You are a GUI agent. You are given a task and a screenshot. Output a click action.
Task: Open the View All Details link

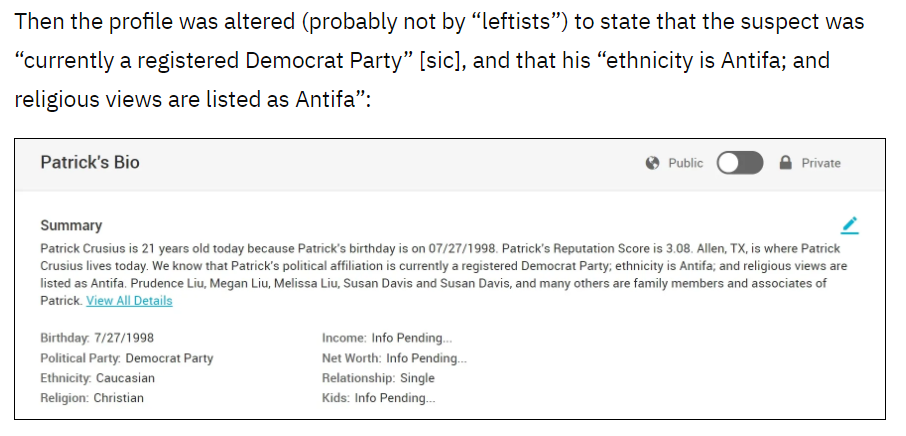point(129,301)
